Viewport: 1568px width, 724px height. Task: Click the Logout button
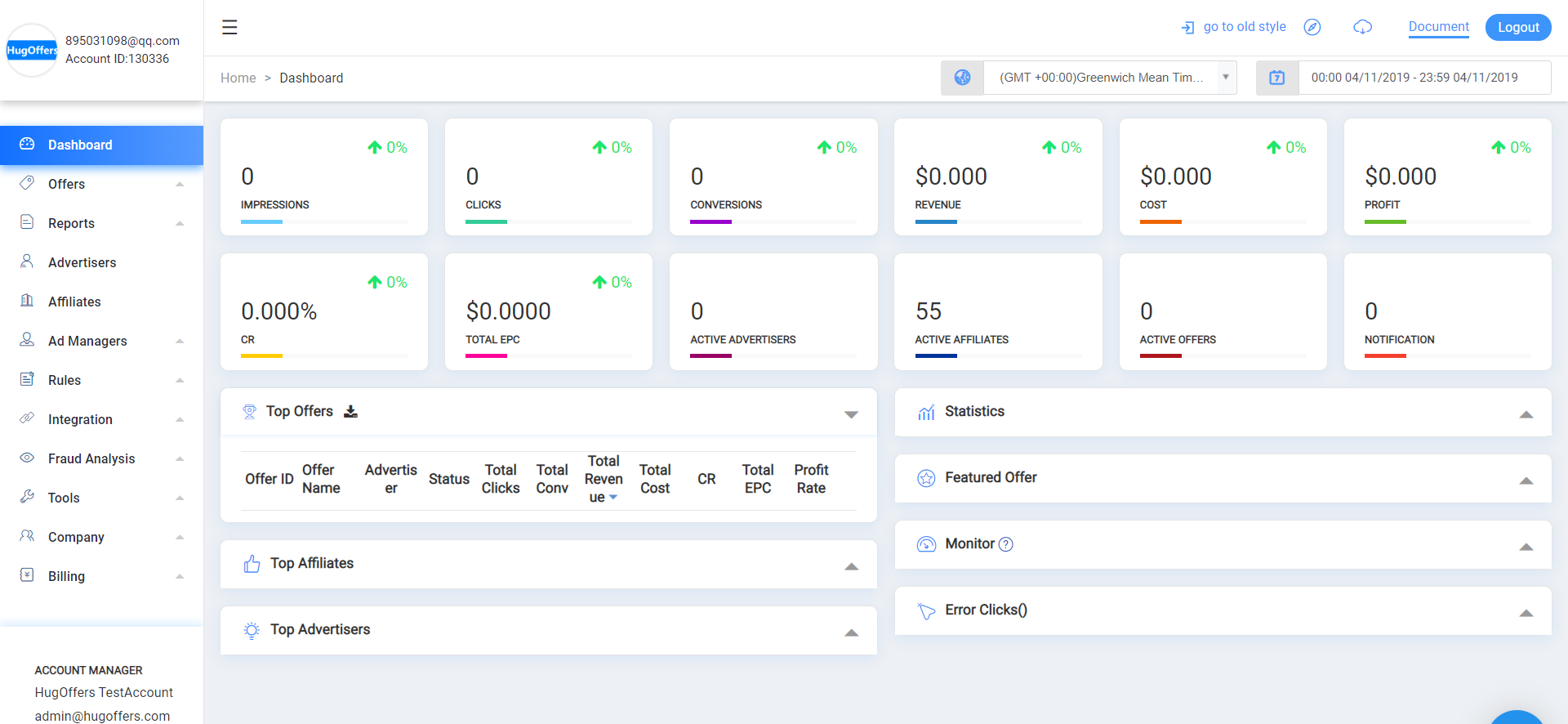point(1518,27)
